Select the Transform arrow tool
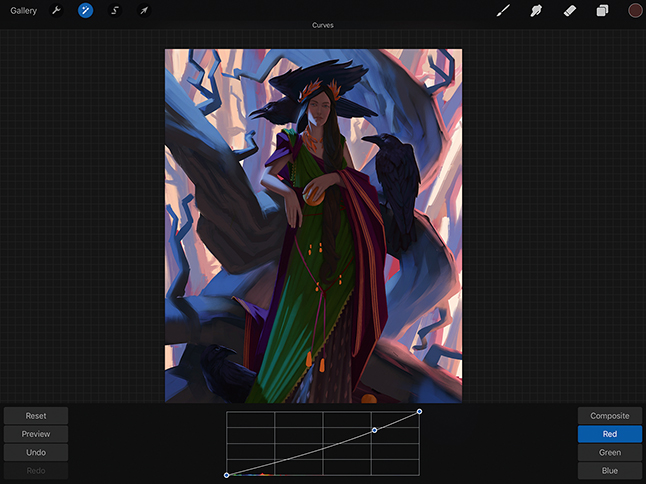The width and height of the screenshot is (646, 484). click(144, 10)
